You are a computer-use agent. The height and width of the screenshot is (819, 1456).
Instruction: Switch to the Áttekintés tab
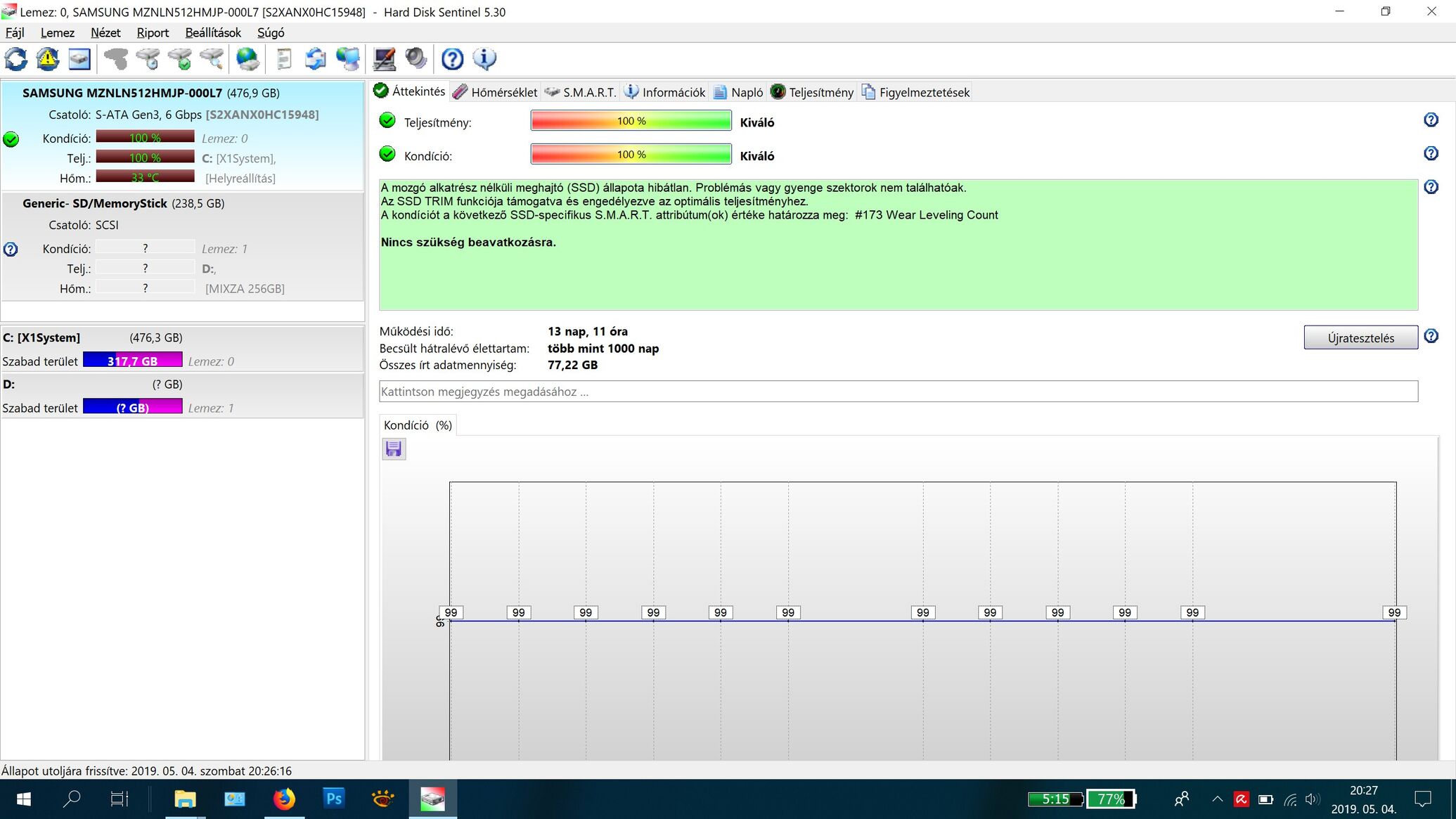[410, 91]
